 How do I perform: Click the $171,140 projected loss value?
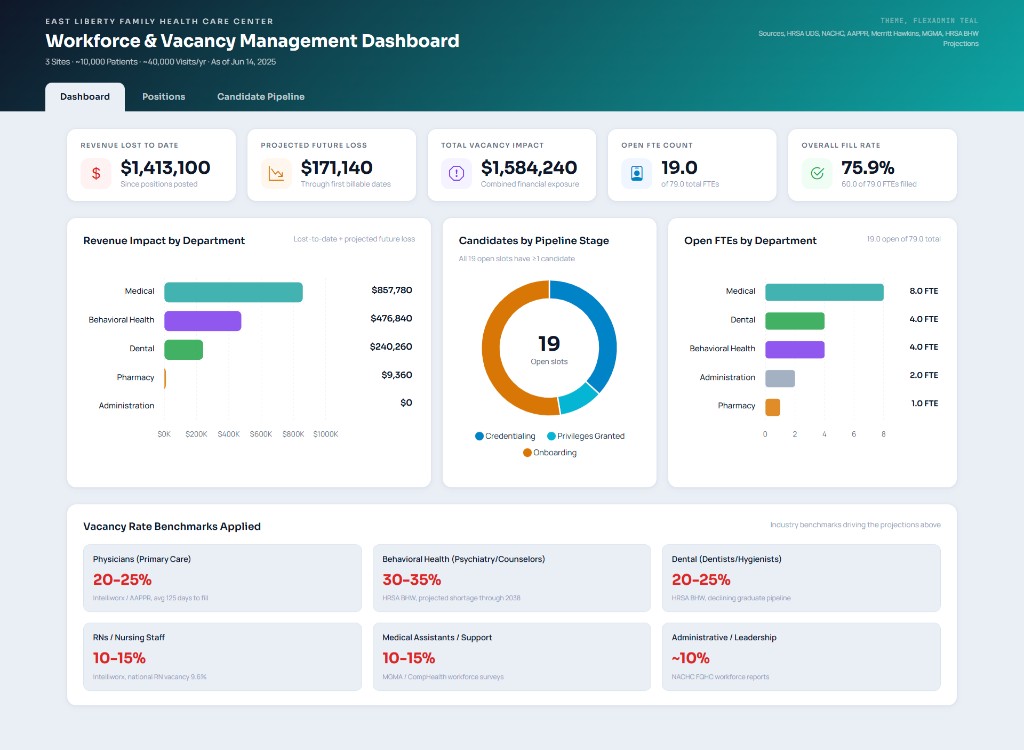tap(336, 168)
